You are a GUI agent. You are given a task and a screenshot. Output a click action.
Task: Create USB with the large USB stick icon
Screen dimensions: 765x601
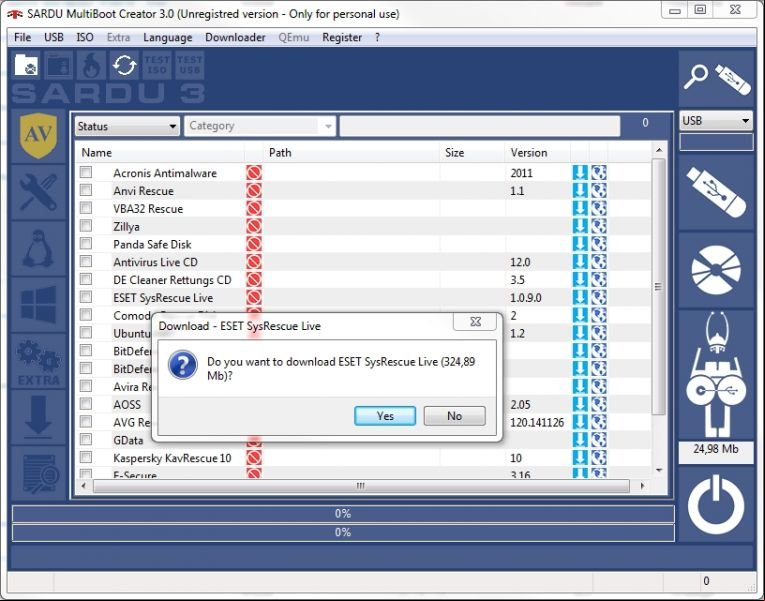coord(716,193)
